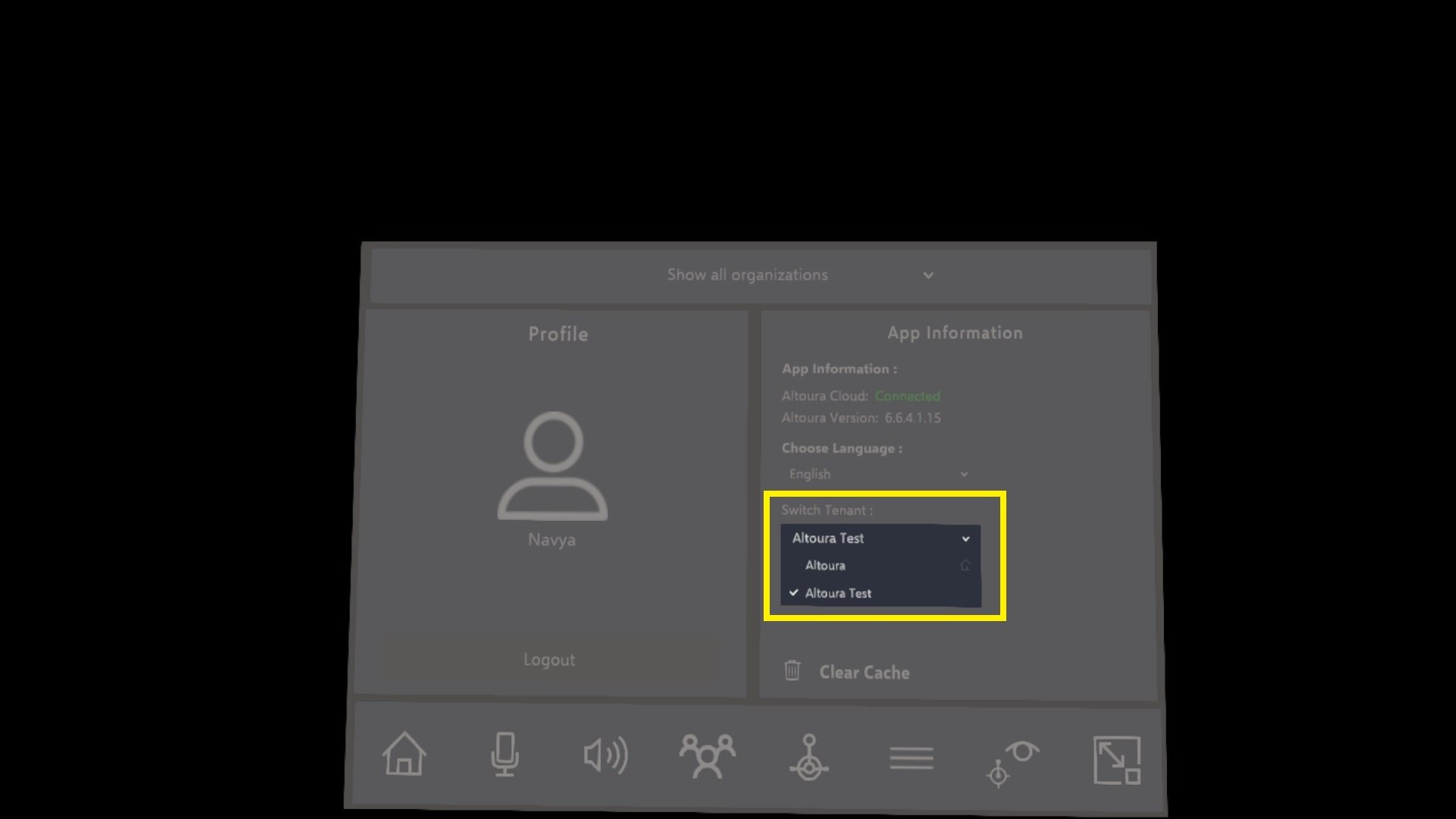
Task: Click the version number 6.6.4.1.15
Action: pyautogui.click(x=913, y=418)
